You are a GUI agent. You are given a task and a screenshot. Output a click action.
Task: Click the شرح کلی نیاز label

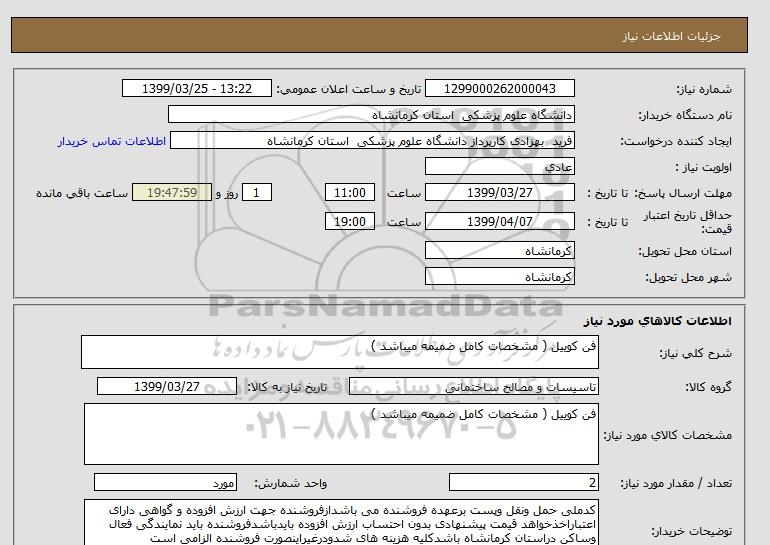coord(695,353)
